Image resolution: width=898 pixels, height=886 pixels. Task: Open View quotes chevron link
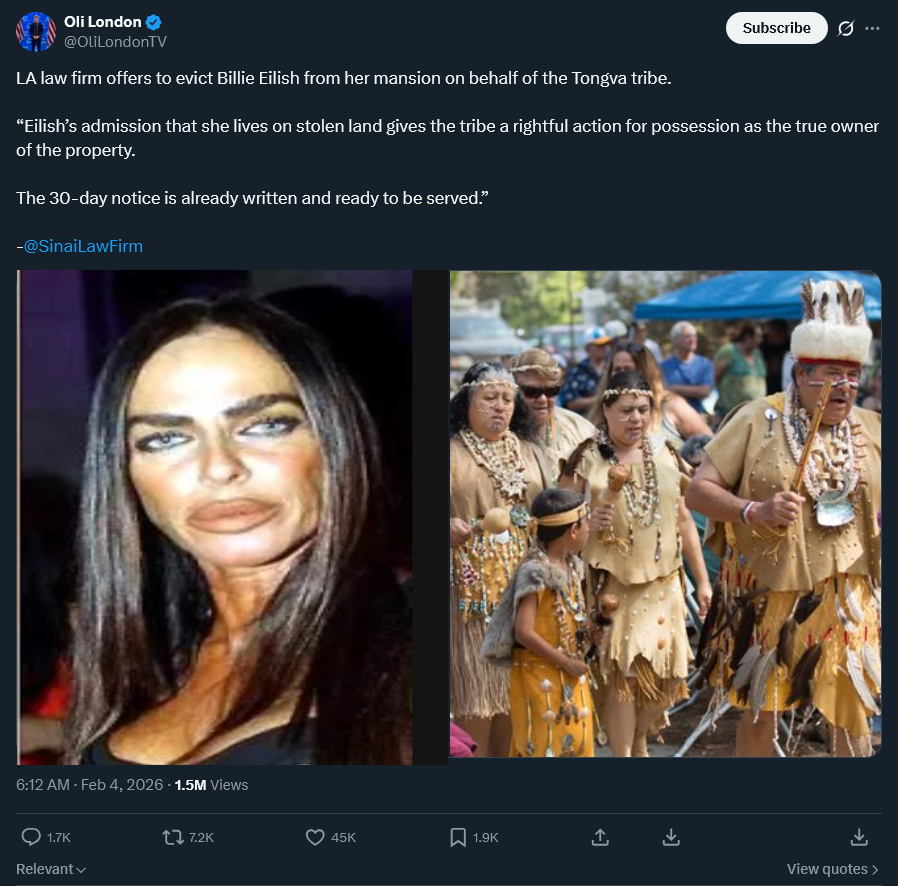coord(832,869)
